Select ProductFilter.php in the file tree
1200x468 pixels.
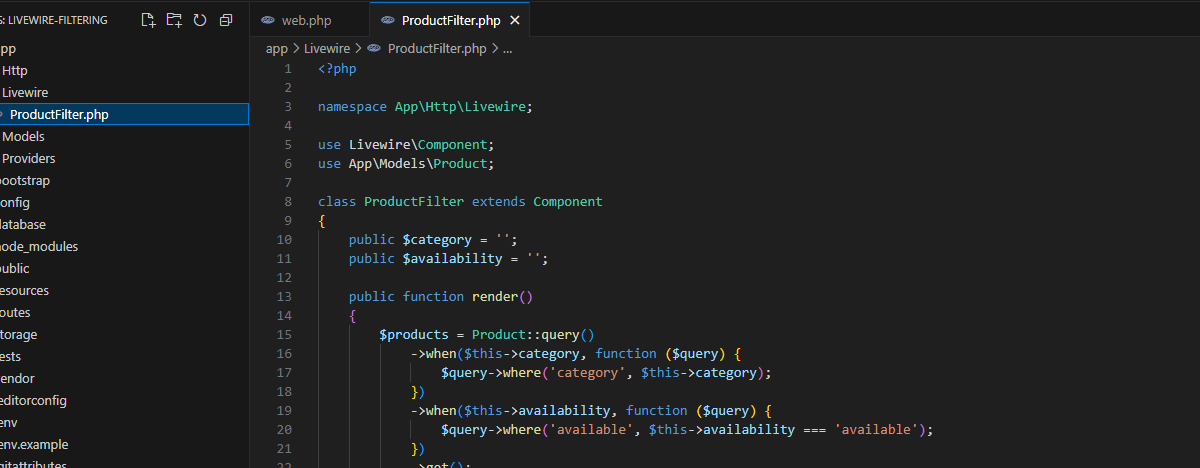coord(124,114)
